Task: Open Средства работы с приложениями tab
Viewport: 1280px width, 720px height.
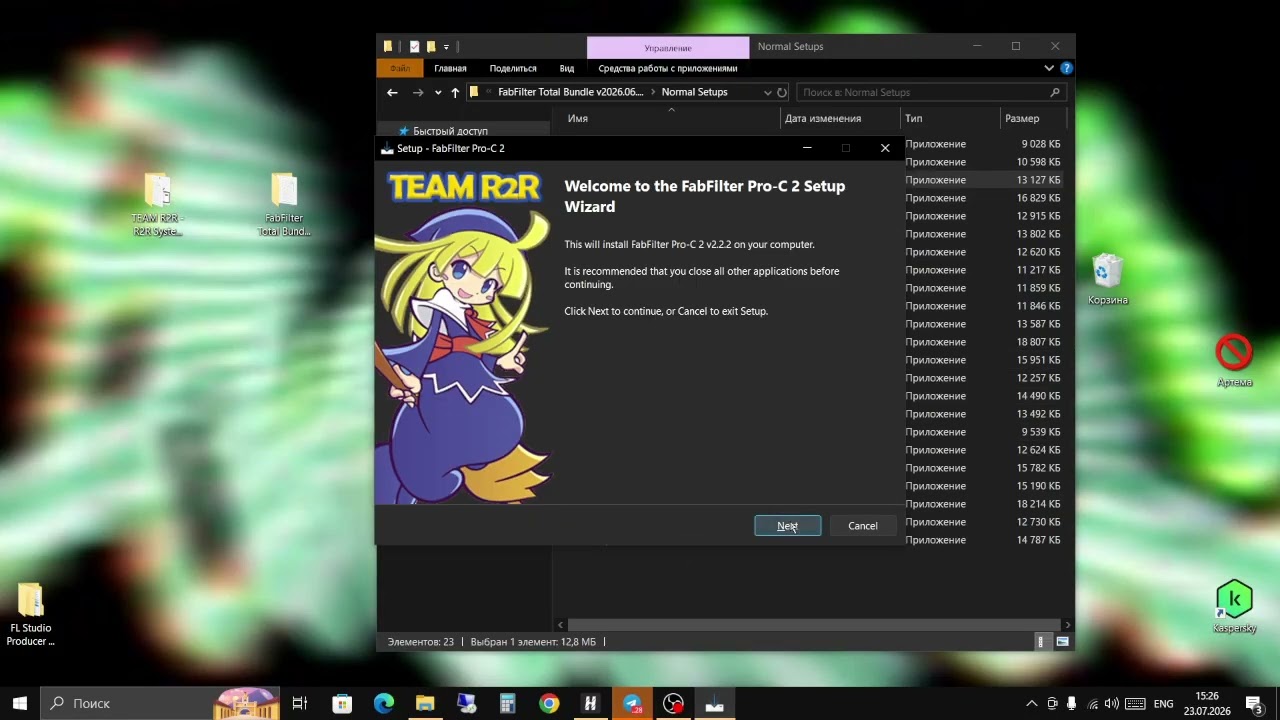Action: click(668, 68)
